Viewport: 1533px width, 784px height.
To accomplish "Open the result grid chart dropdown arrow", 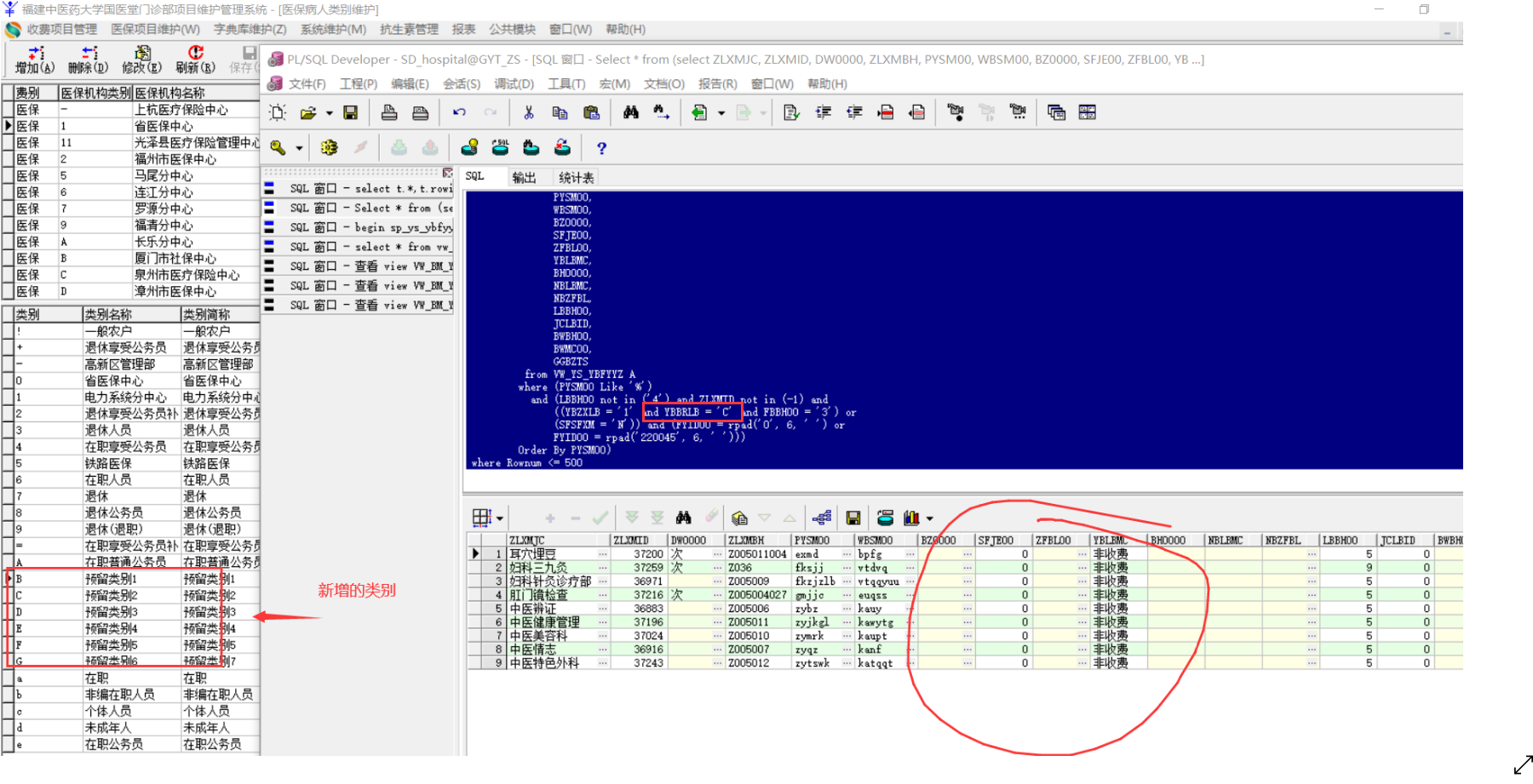I will tap(930, 518).
